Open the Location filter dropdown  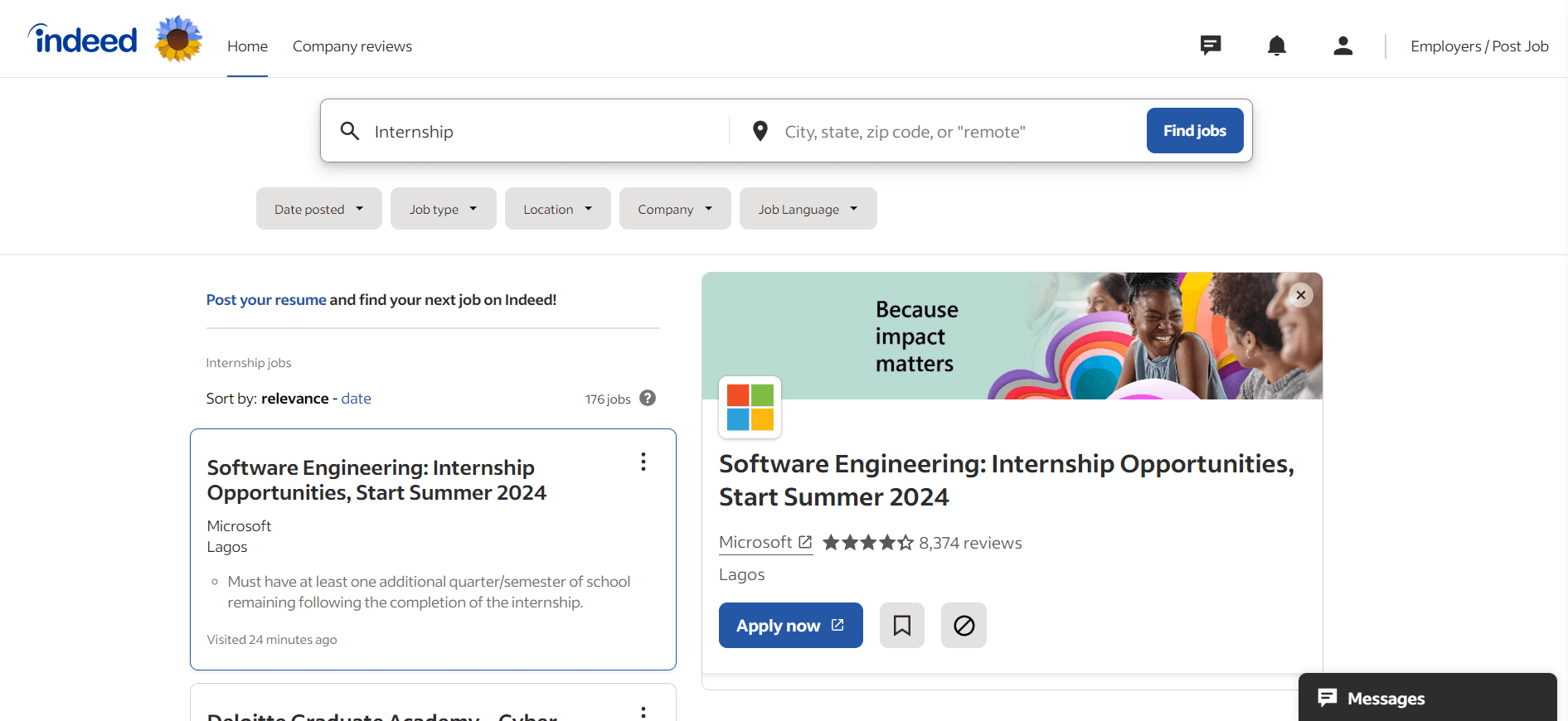(x=557, y=209)
